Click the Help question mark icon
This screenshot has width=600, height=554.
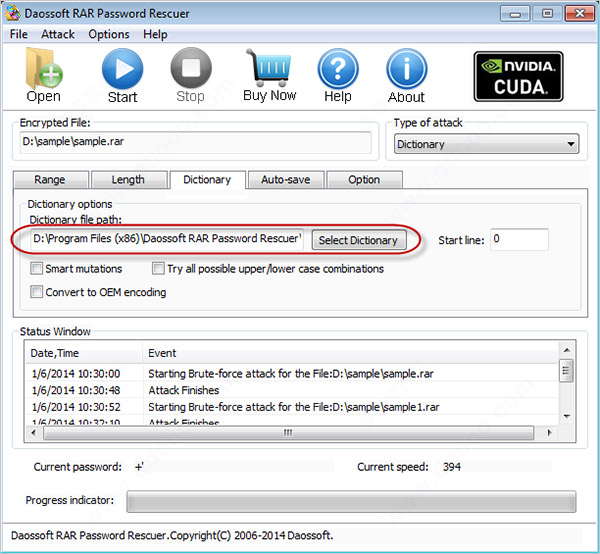coord(338,69)
